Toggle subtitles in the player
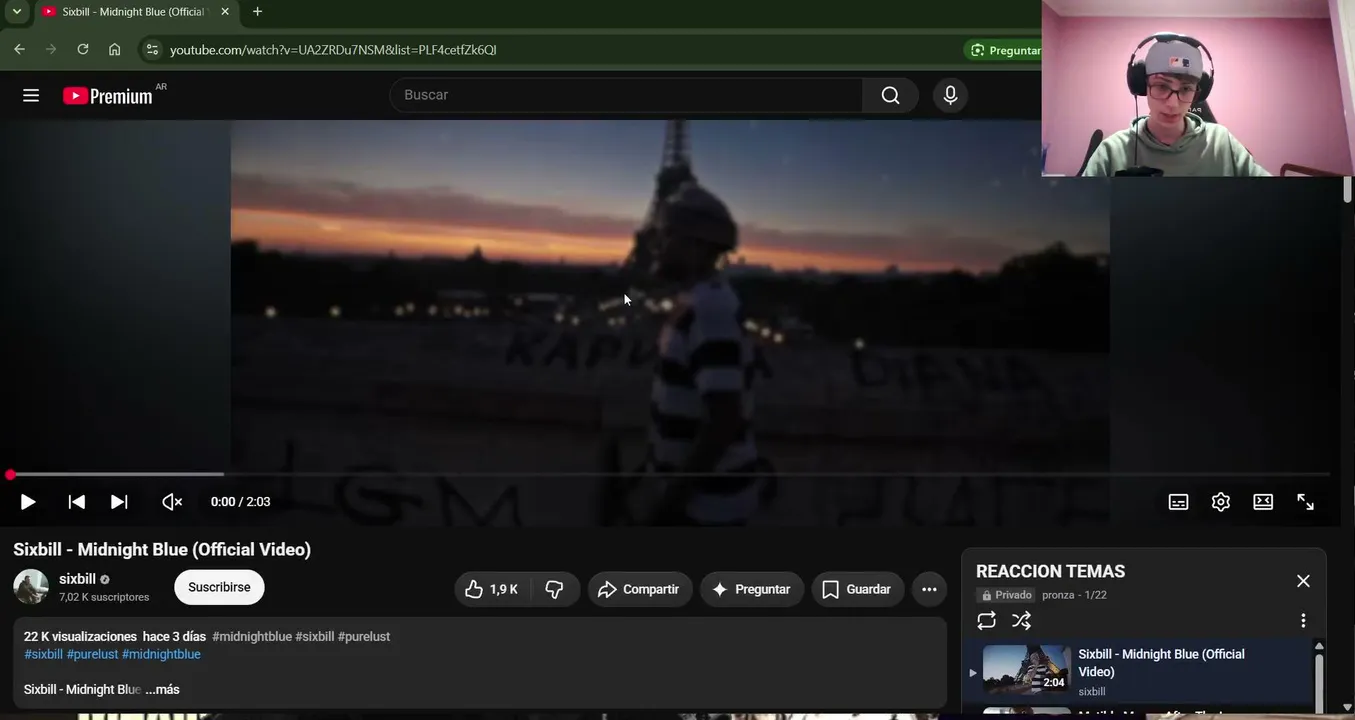Image resolution: width=1355 pixels, height=720 pixels. [x=1179, y=502]
